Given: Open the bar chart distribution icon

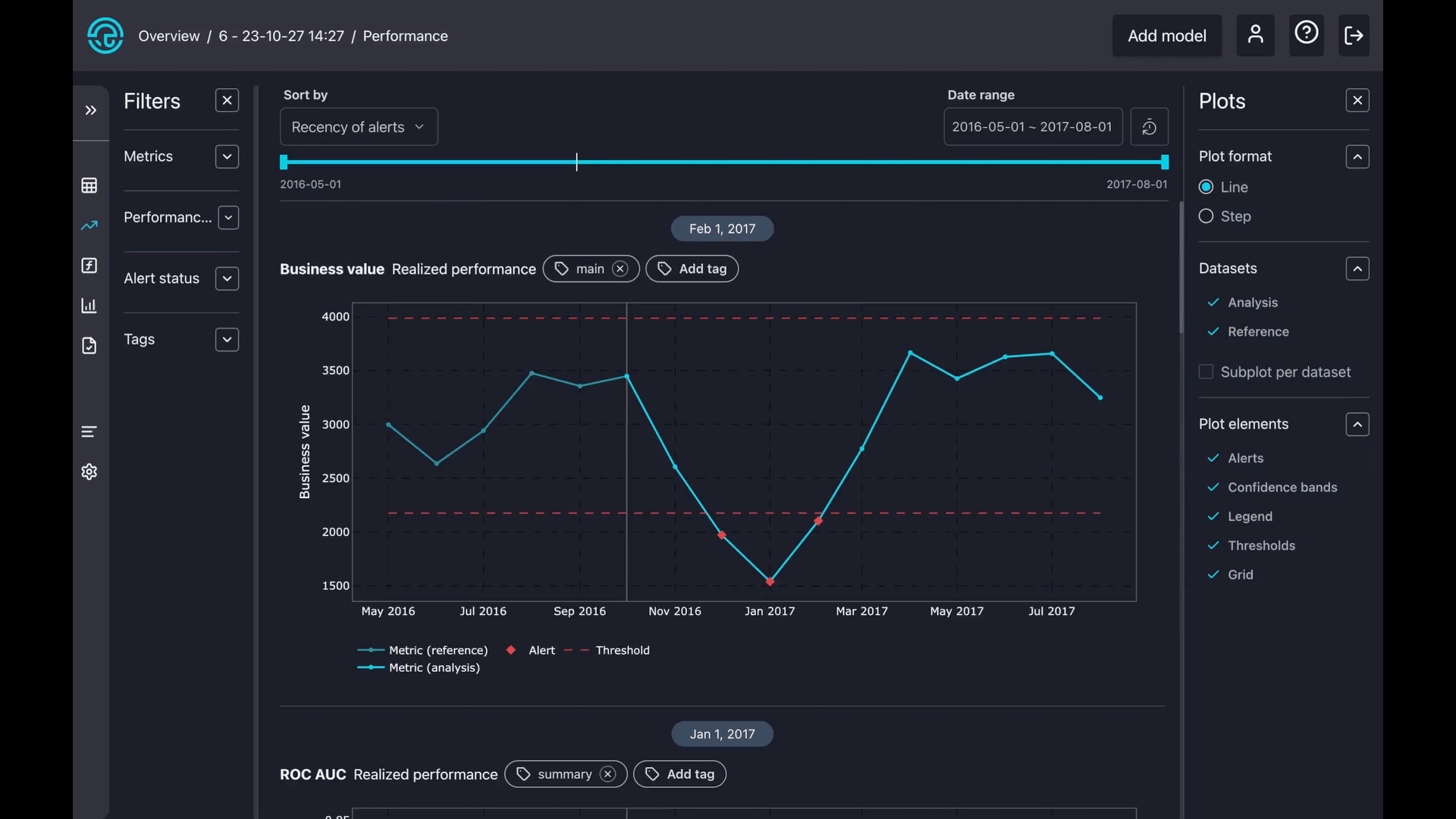Looking at the screenshot, I should 89,306.
